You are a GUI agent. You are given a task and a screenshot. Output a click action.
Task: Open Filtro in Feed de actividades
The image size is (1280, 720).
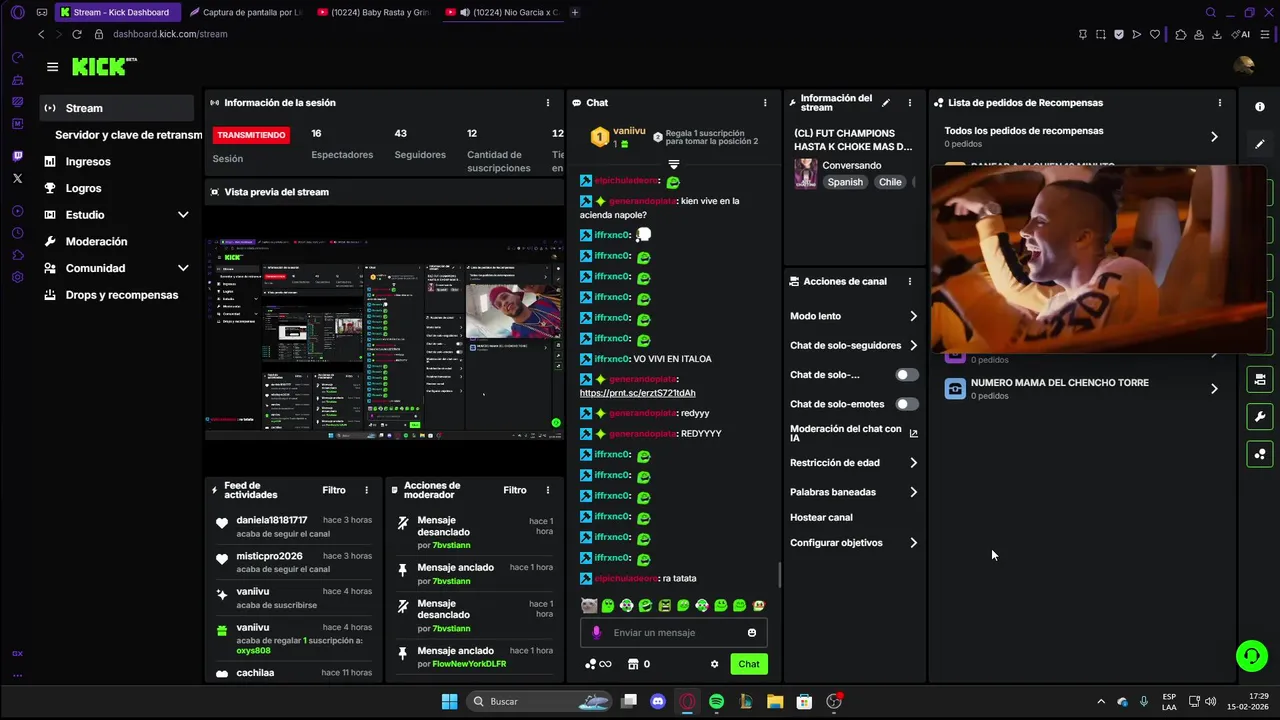334,490
